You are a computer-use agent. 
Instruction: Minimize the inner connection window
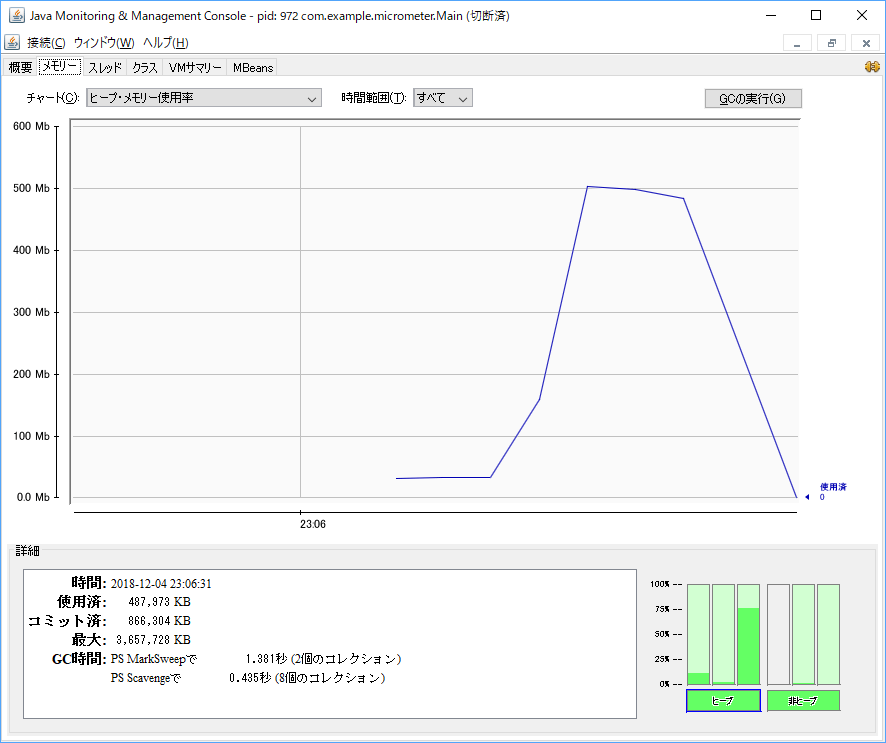(x=797, y=43)
